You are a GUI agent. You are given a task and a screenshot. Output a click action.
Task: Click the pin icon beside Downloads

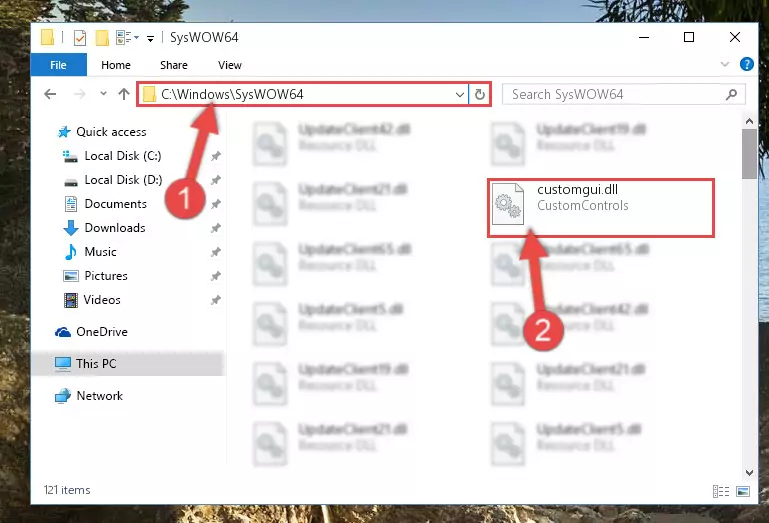(215, 228)
